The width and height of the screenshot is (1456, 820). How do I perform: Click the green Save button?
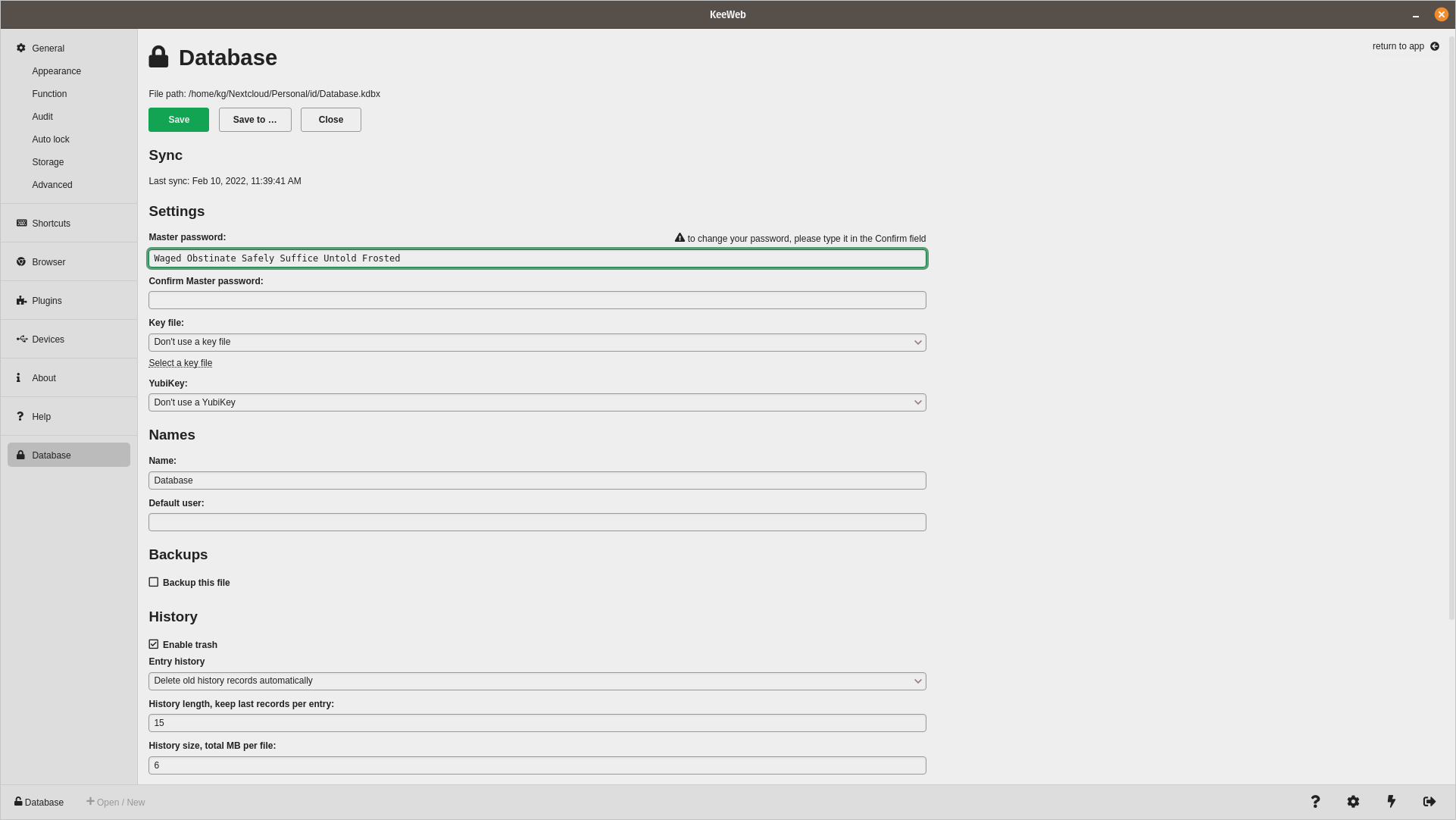point(179,120)
